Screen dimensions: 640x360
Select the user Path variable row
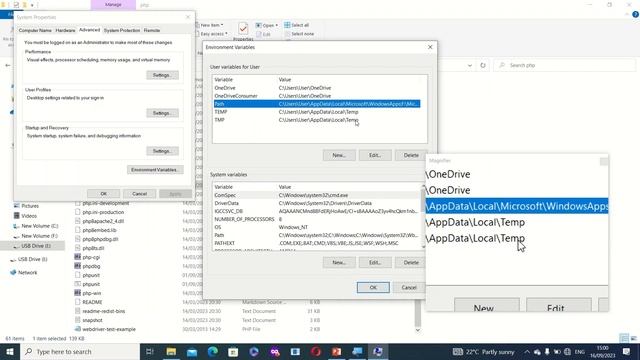pos(317,104)
